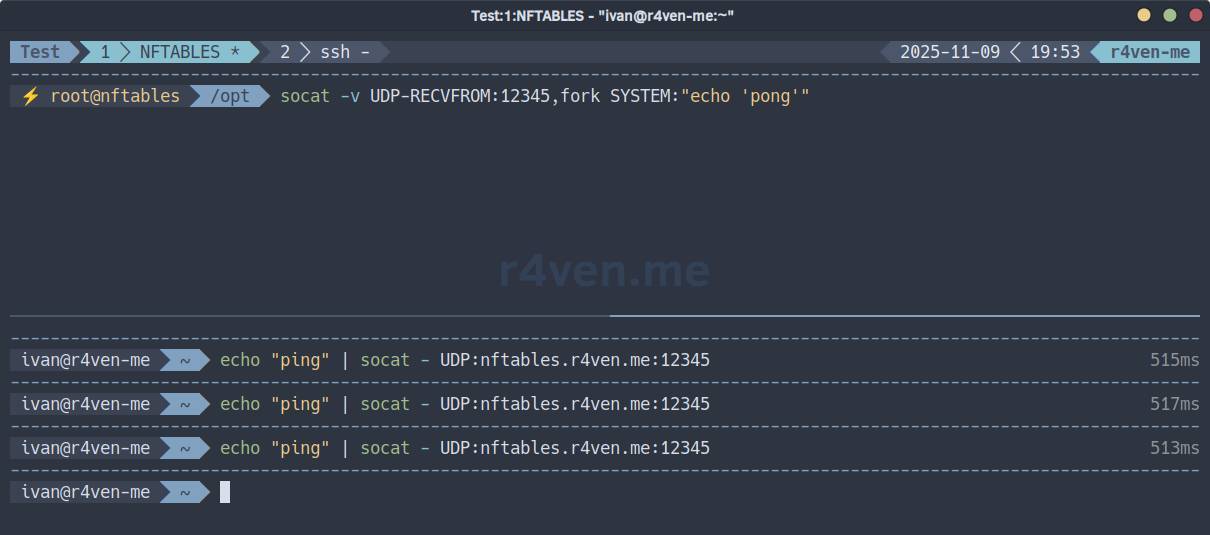Viewport: 1210px width, 535px height.
Task: Click the r4ven-me hostname in status bar
Action: coord(1150,52)
